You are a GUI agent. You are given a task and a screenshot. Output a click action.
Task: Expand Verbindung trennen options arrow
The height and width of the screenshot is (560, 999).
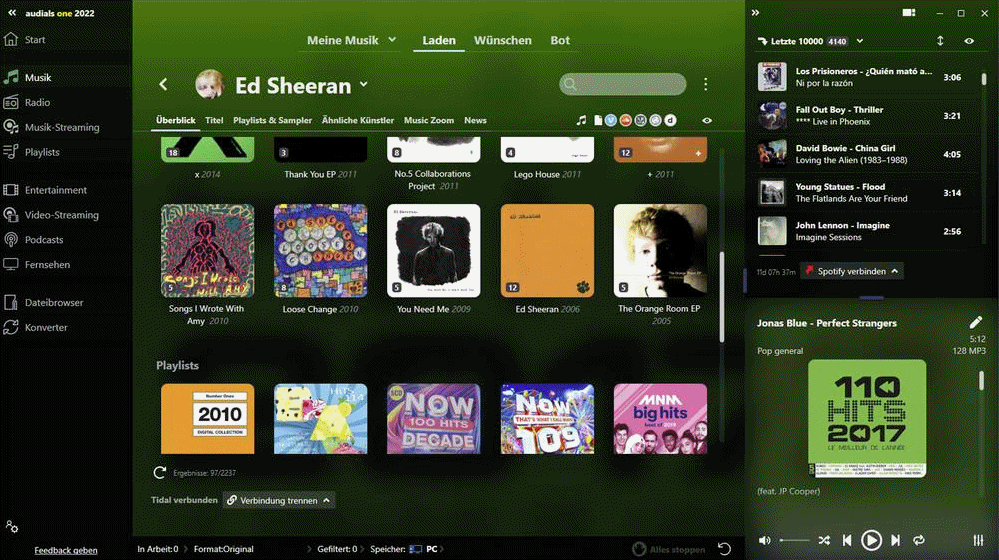click(326, 500)
